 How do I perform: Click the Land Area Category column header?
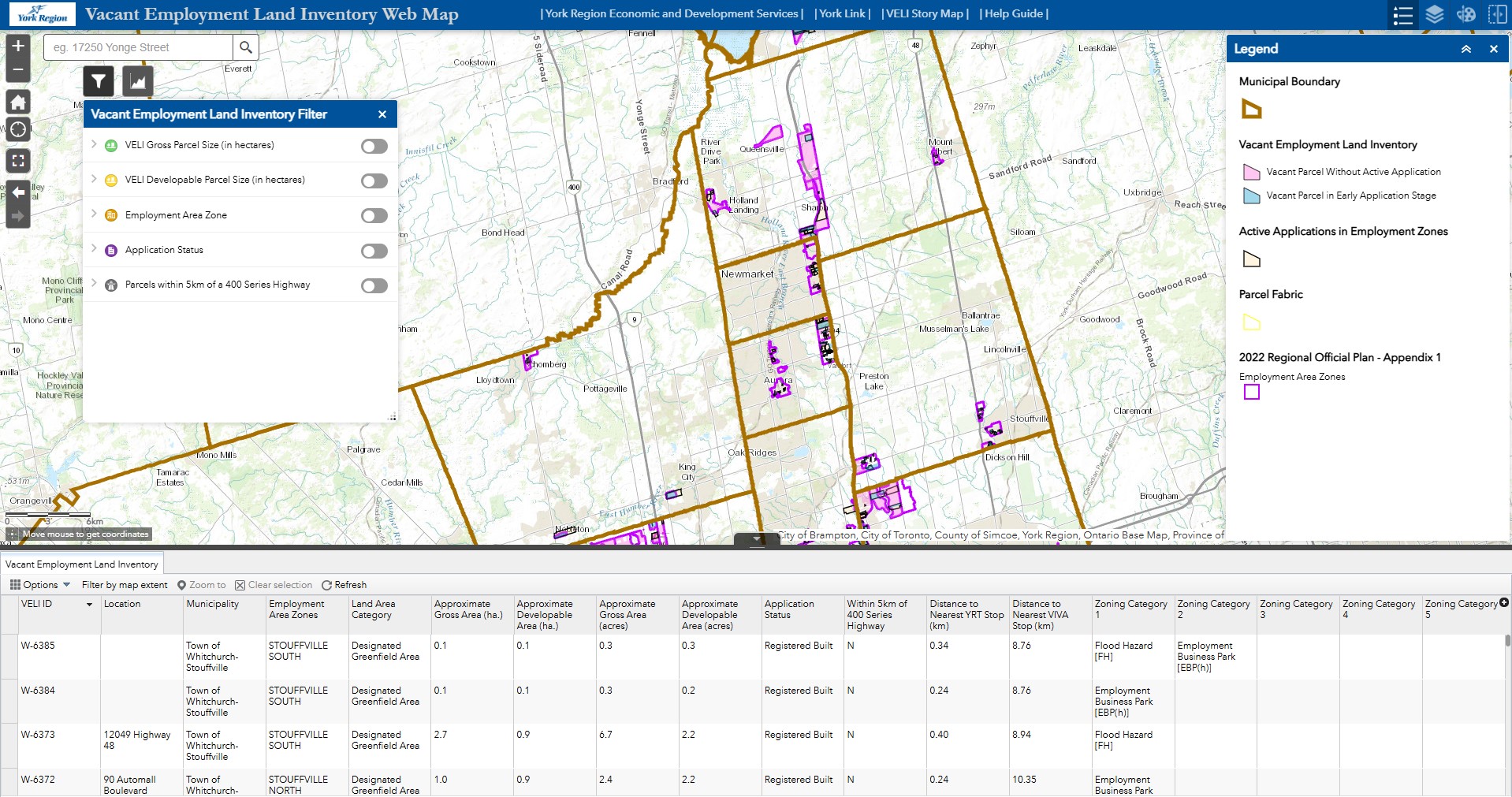389,615
